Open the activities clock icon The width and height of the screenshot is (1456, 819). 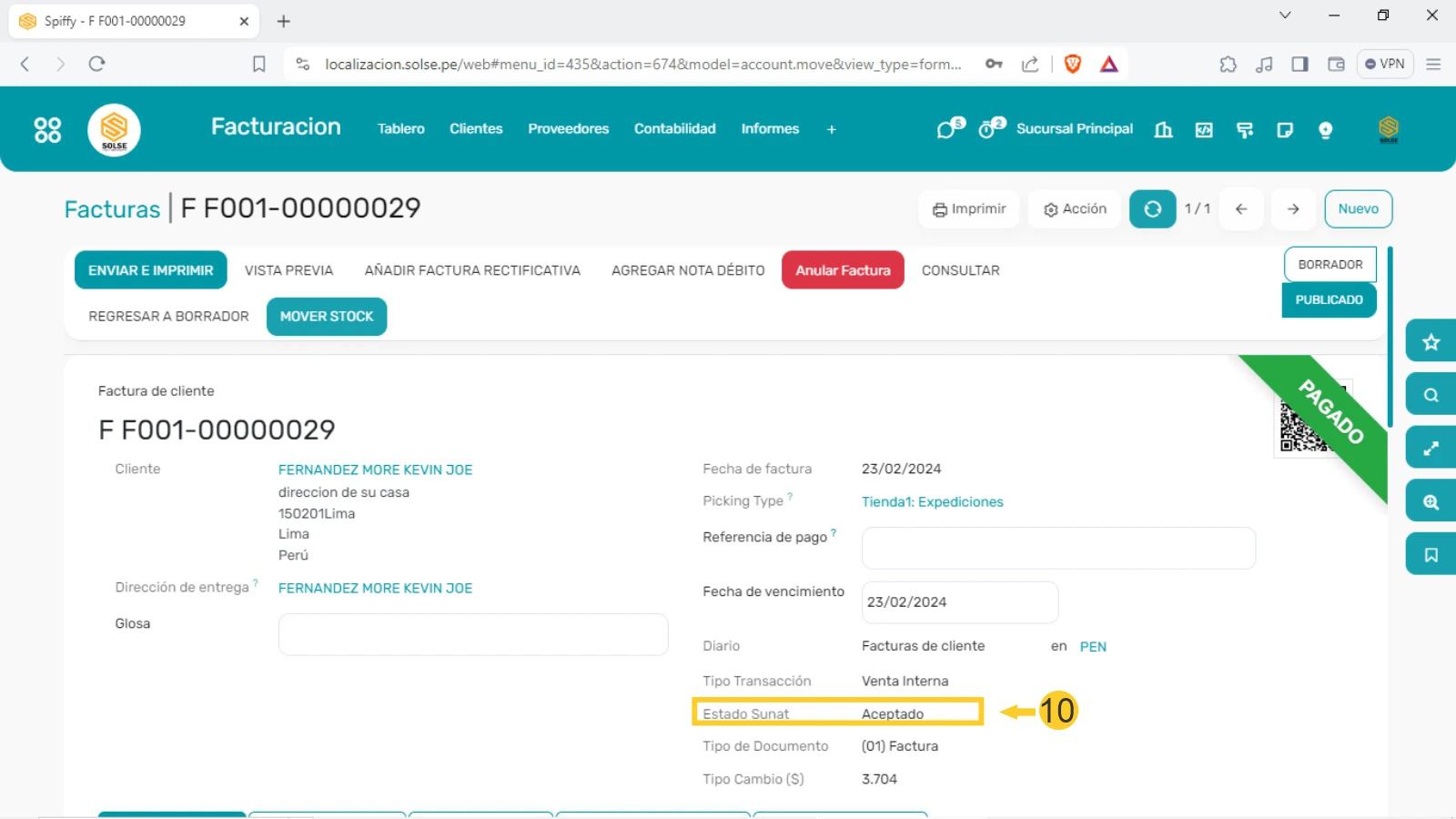coord(988,130)
